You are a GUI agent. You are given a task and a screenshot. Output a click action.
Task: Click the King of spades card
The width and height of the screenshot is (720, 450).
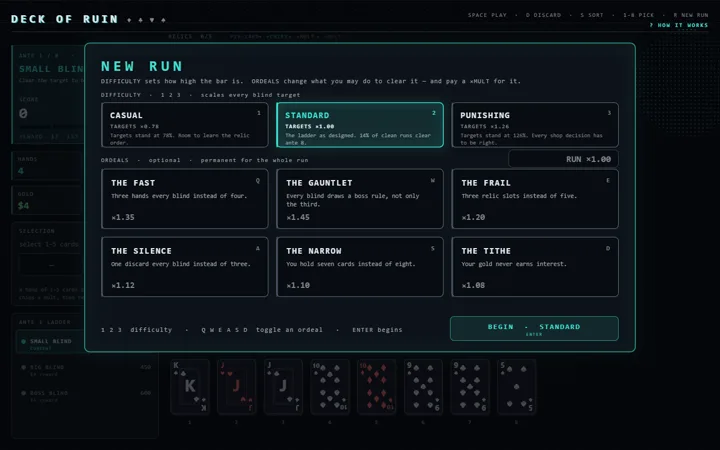[190, 387]
